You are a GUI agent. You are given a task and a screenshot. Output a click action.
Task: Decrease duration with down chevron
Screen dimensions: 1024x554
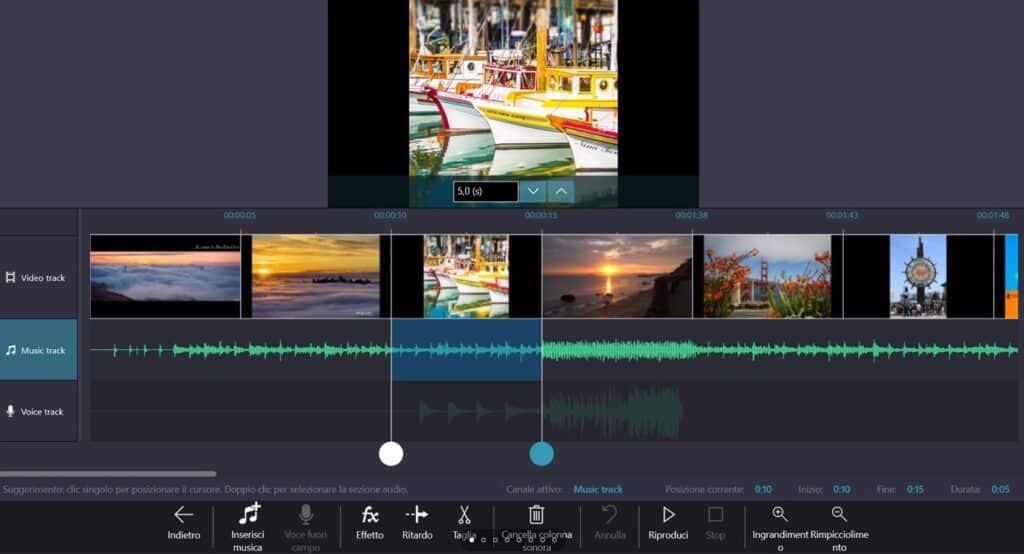pos(533,191)
